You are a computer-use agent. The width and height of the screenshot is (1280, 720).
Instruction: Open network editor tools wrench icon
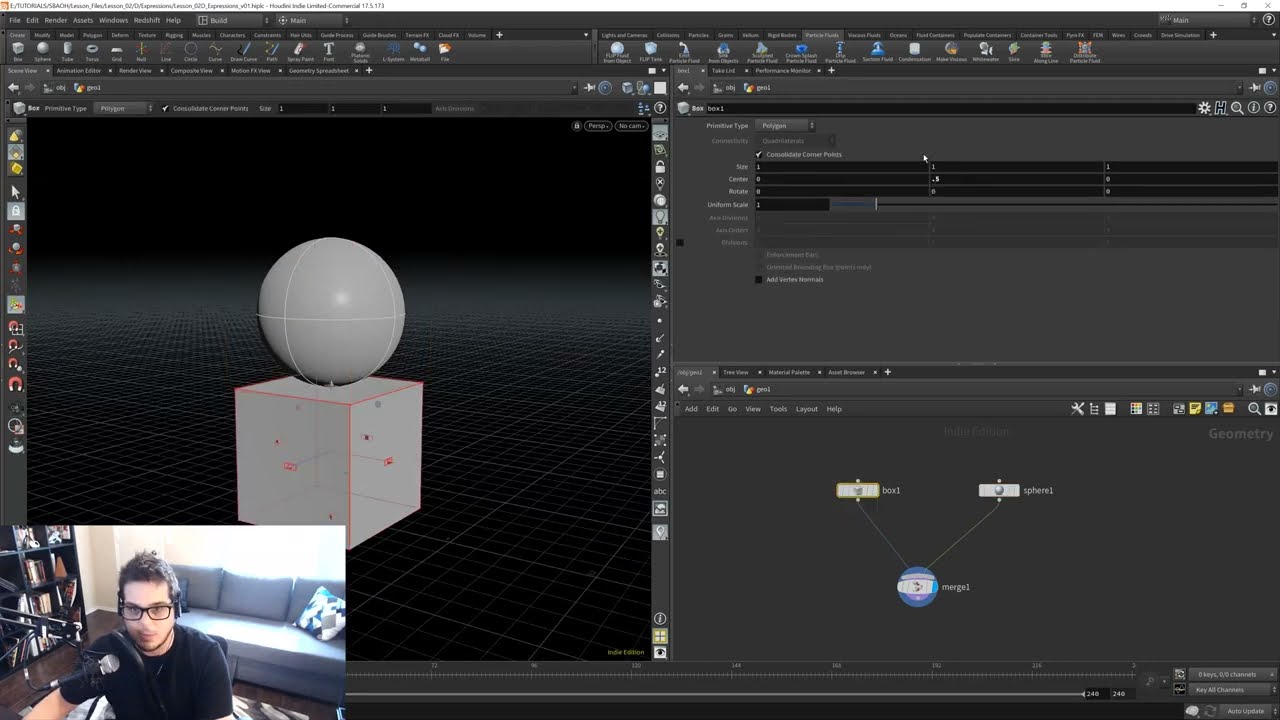coord(1077,409)
